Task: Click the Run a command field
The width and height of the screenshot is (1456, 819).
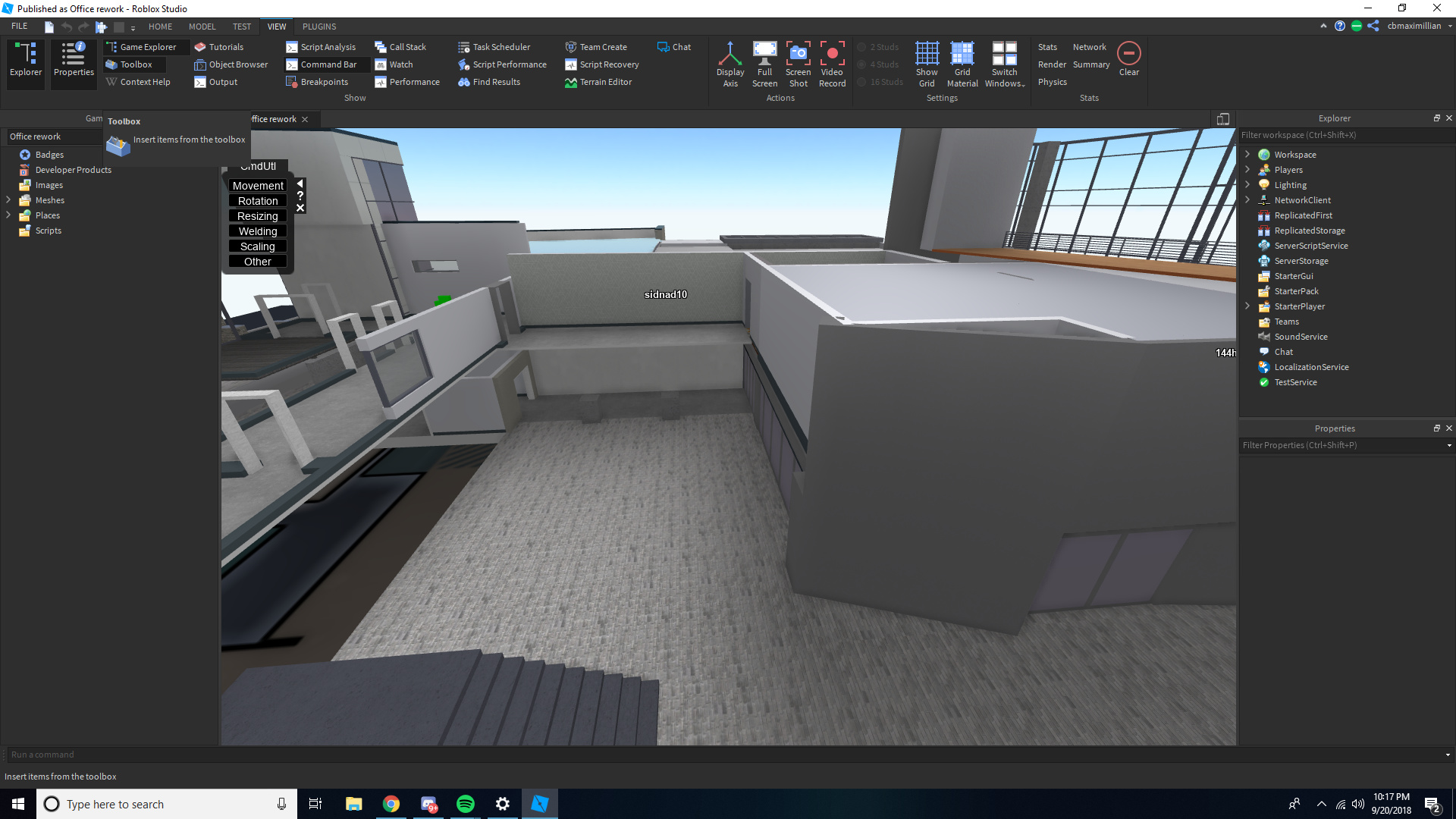Action: click(x=152, y=754)
